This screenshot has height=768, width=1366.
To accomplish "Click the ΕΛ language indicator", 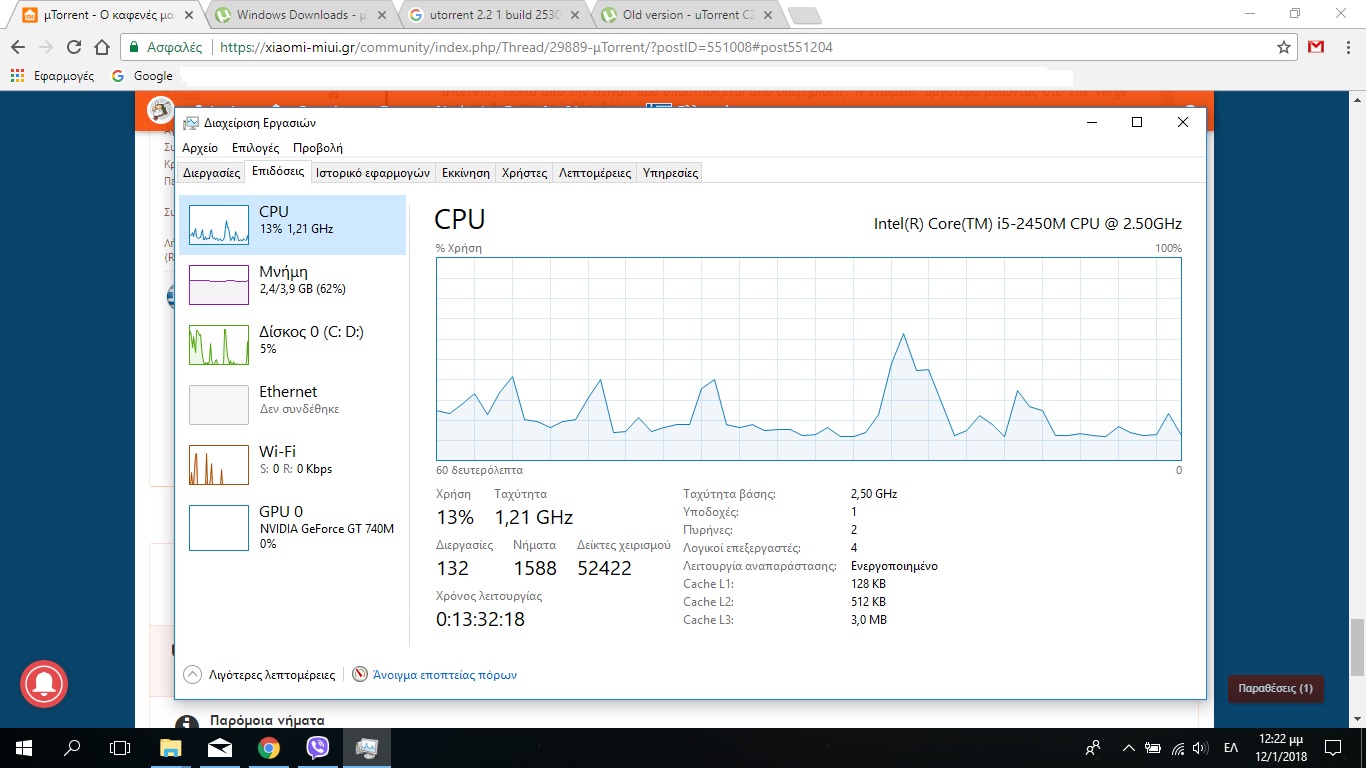I will pyautogui.click(x=1231, y=747).
